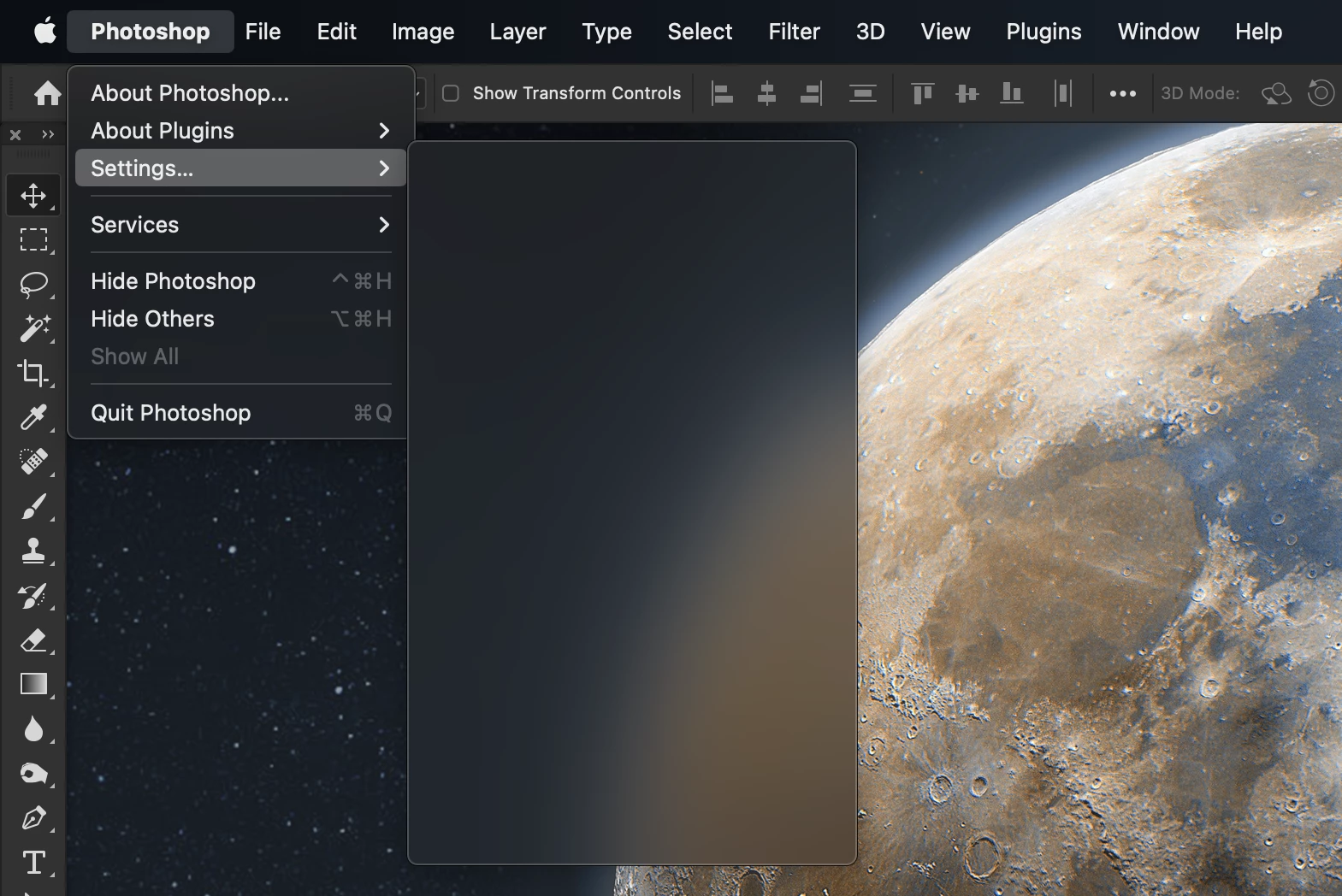Screen dimensions: 1342x896
Task: Select the History Brush tool
Action: pos(33,595)
